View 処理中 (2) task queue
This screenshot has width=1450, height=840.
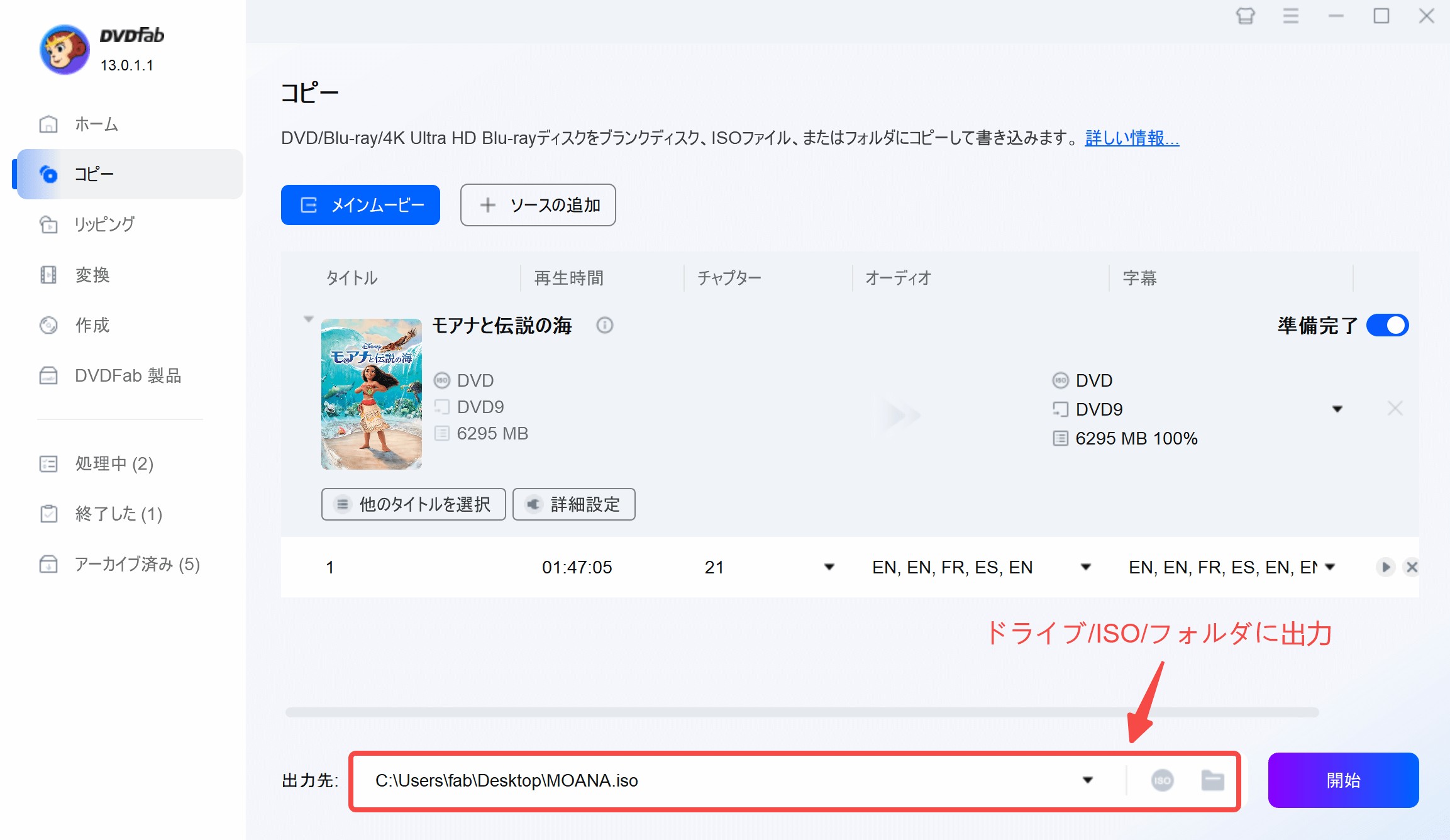pos(129,463)
